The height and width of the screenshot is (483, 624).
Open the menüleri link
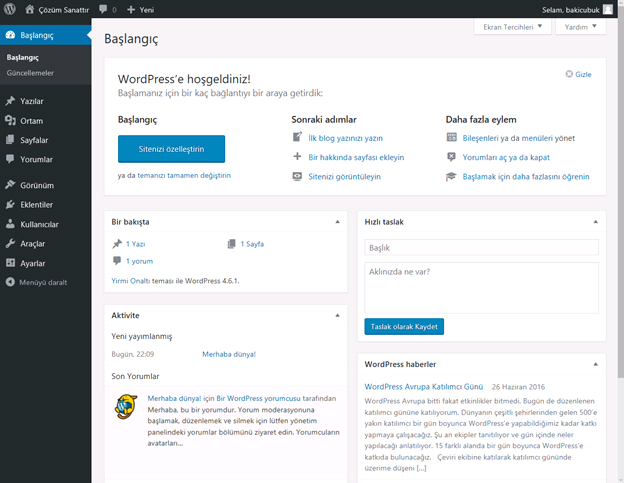tap(537, 138)
